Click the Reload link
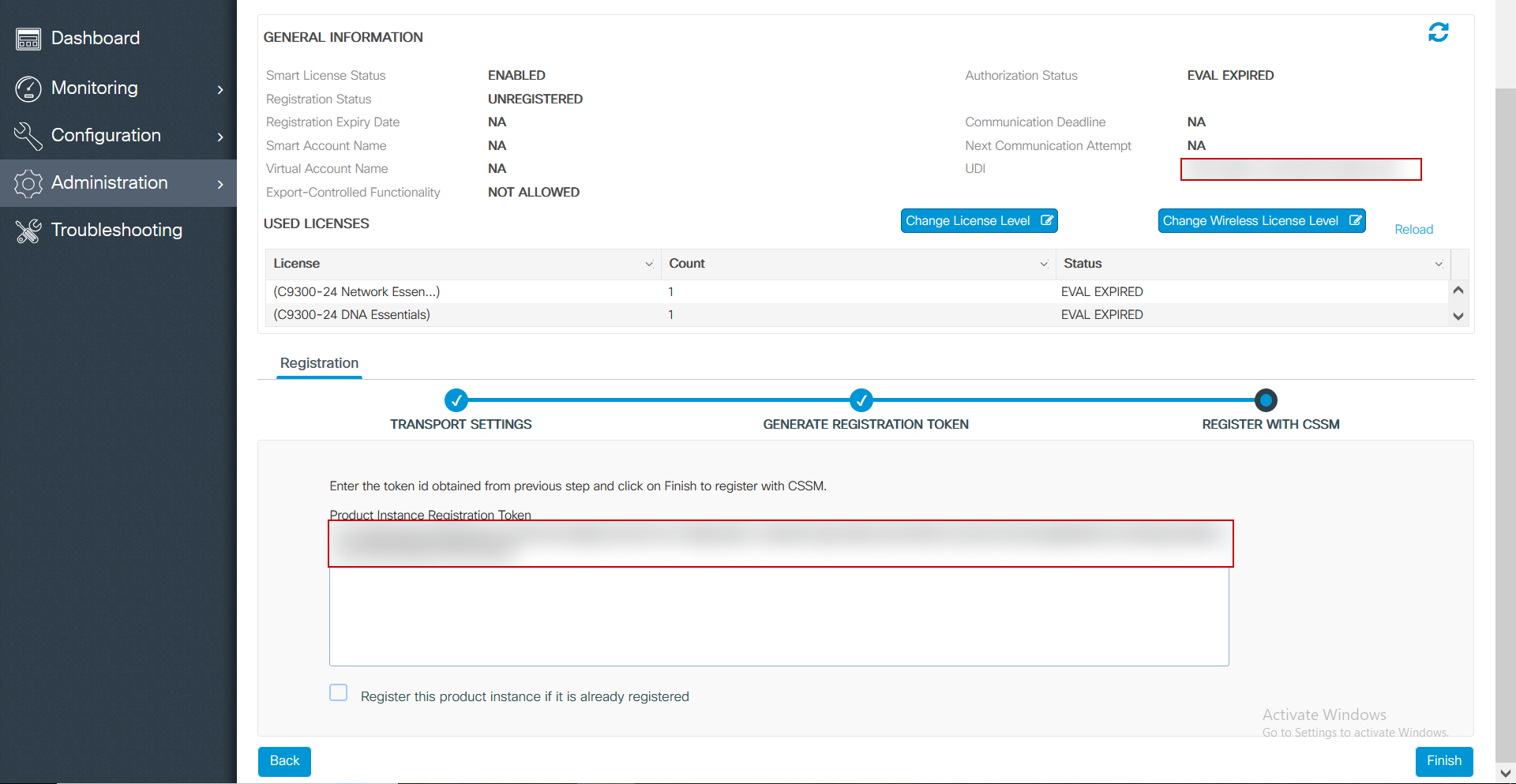Image resolution: width=1516 pixels, height=784 pixels. click(1413, 229)
